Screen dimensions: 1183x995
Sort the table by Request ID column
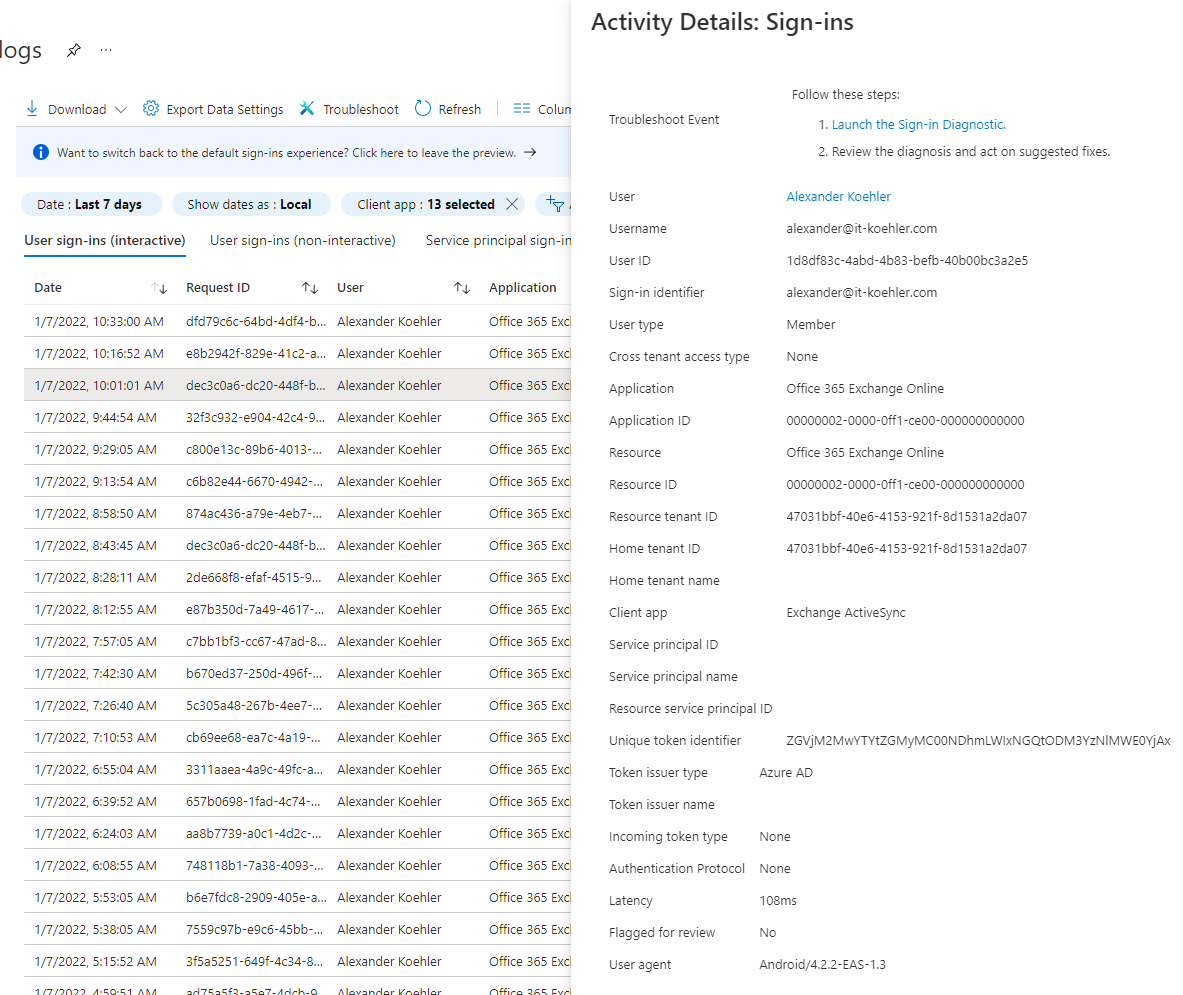[x=310, y=288]
